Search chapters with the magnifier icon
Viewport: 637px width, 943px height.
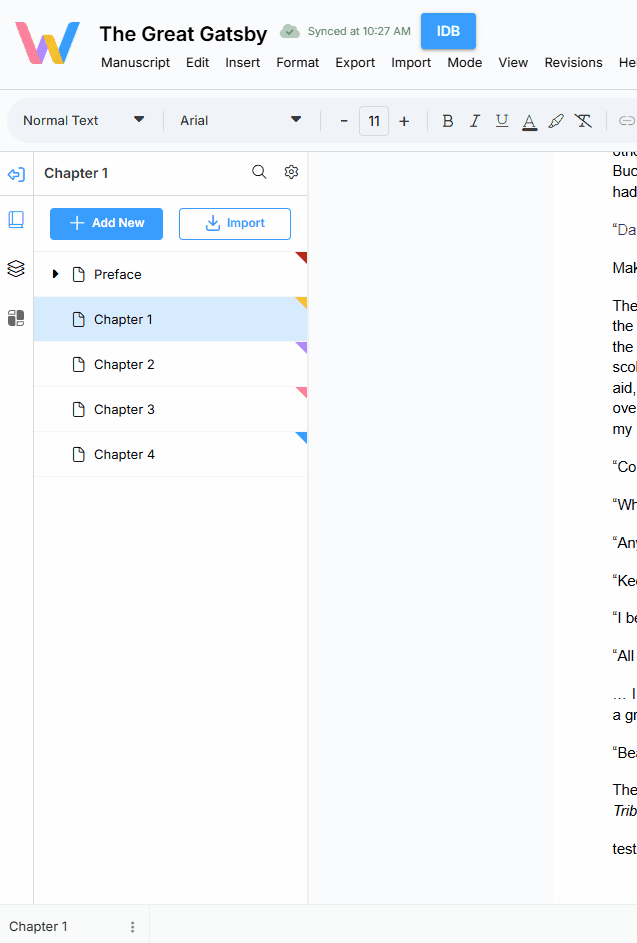(x=259, y=172)
